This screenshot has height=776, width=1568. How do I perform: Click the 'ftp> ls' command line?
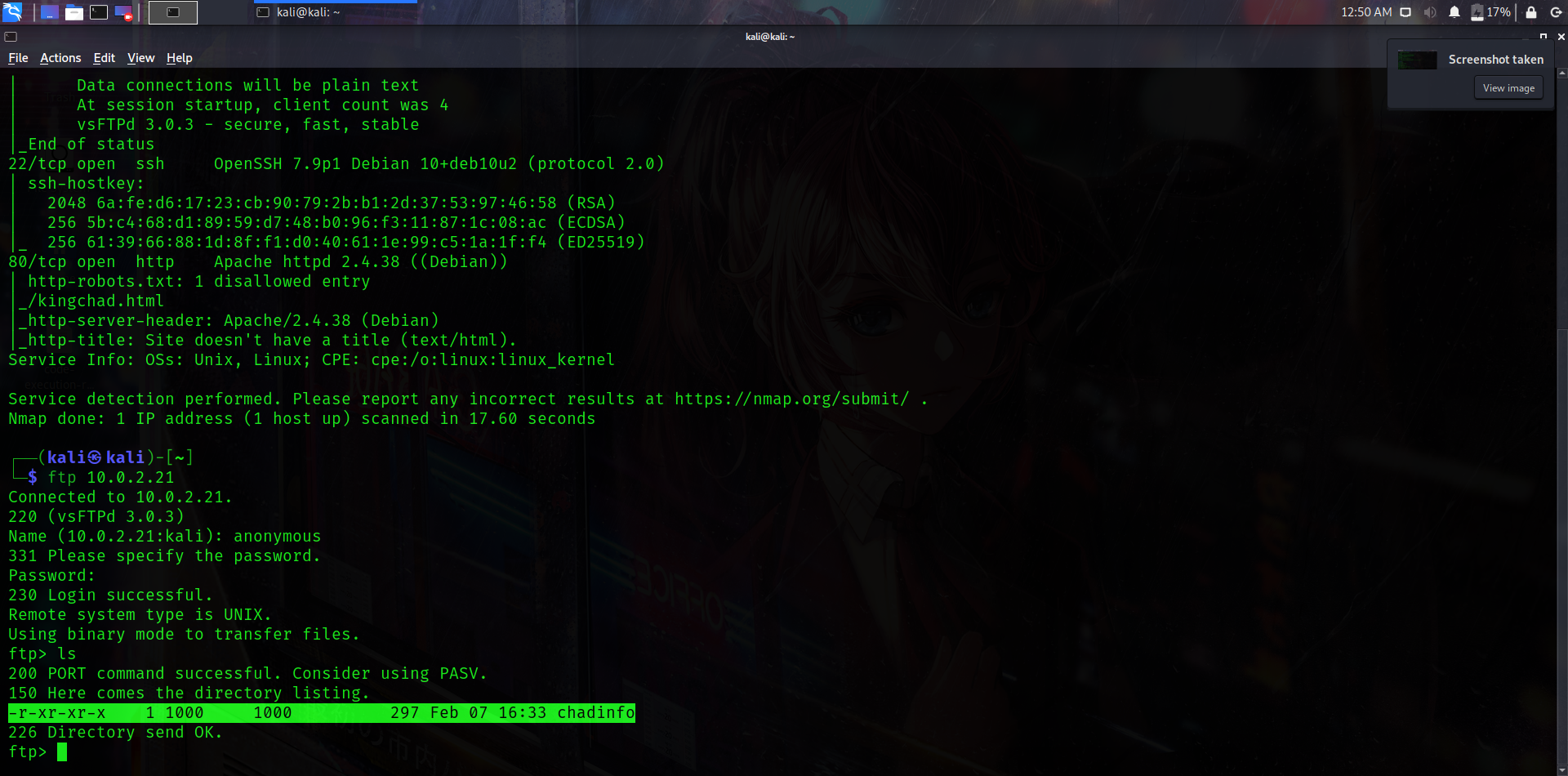click(42, 654)
